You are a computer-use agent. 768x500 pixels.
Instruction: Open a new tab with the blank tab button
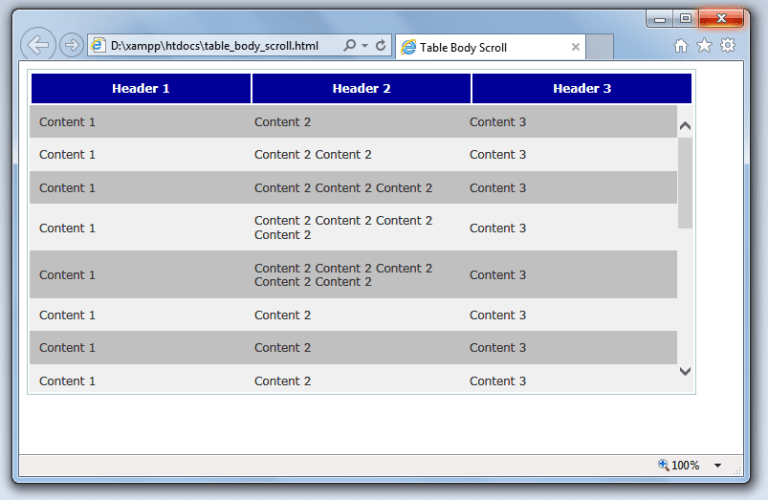(x=600, y=47)
